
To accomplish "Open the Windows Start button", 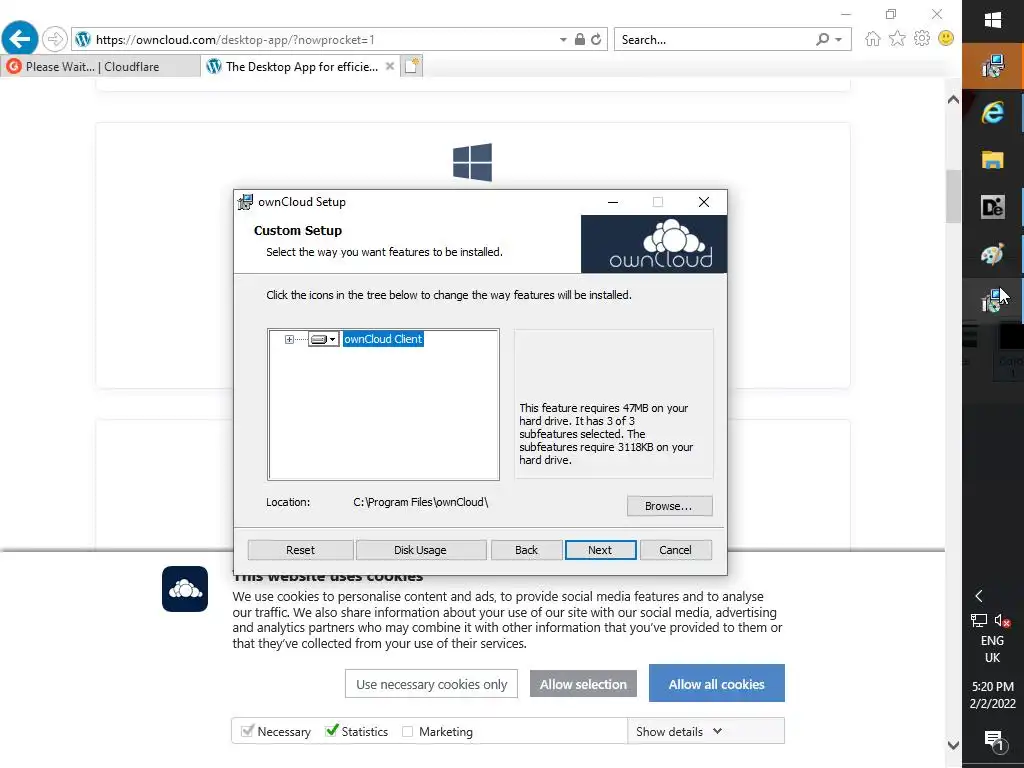I will [993, 20].
